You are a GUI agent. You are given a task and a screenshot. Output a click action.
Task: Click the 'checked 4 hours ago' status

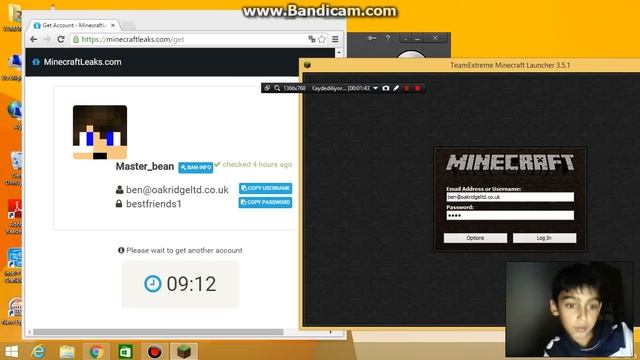[x=253, y=164]
